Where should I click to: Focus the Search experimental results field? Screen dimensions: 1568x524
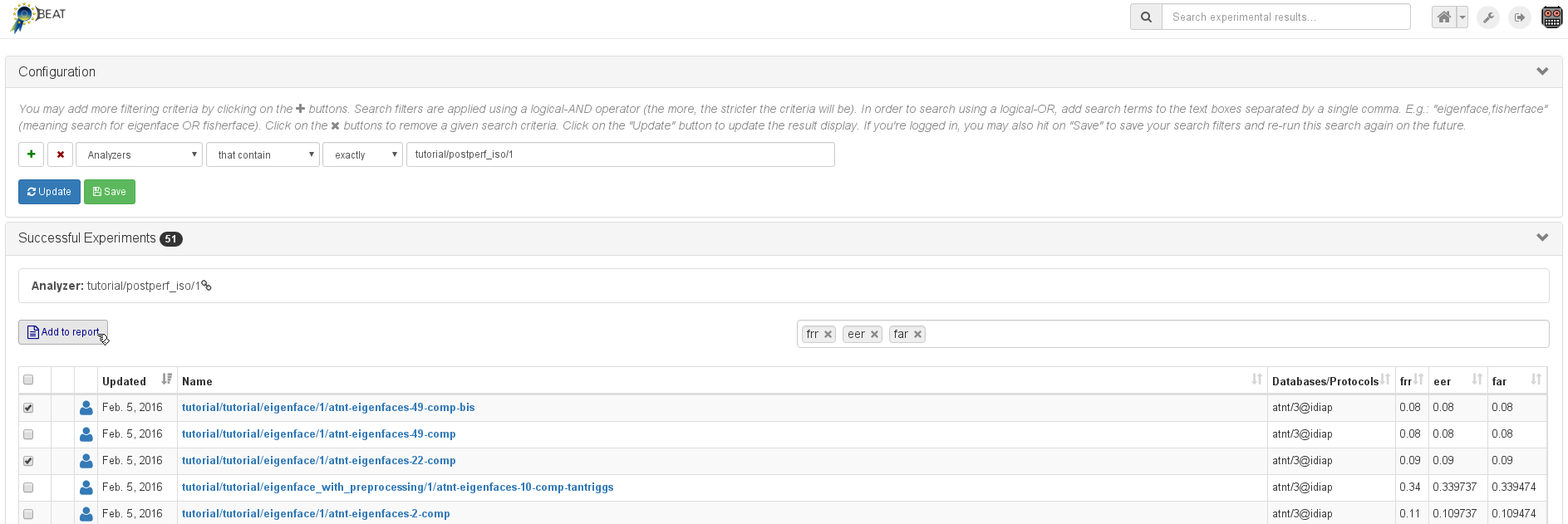(1285, 17)
